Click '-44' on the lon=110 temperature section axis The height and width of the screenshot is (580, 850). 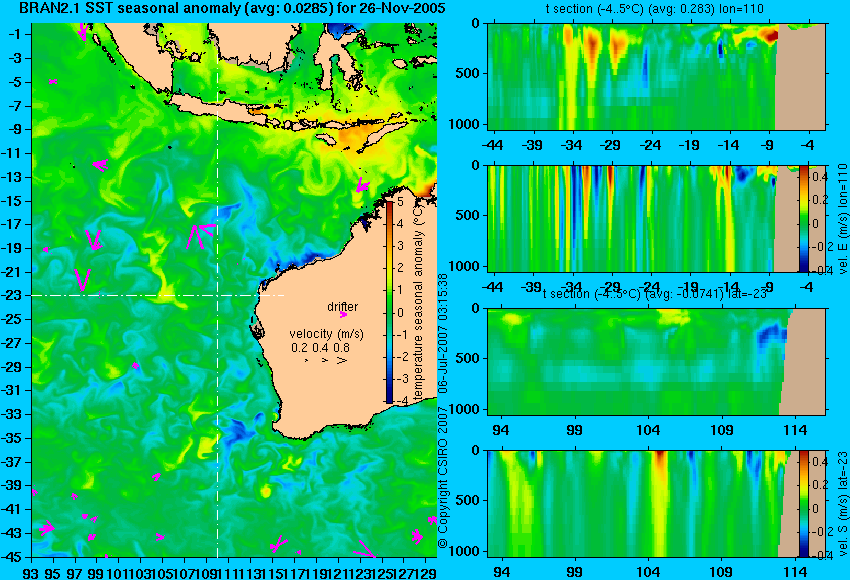point(492,145)
